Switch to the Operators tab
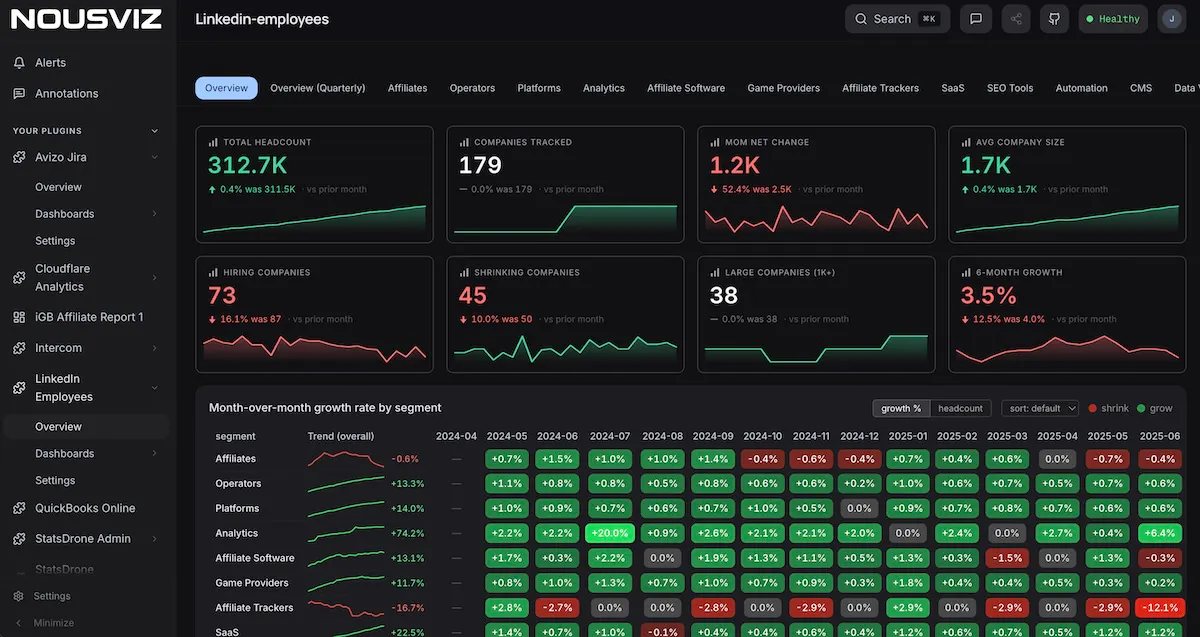Image resolution: width=1200 pixels, height=637 pixels. click(x=472, y=88)
